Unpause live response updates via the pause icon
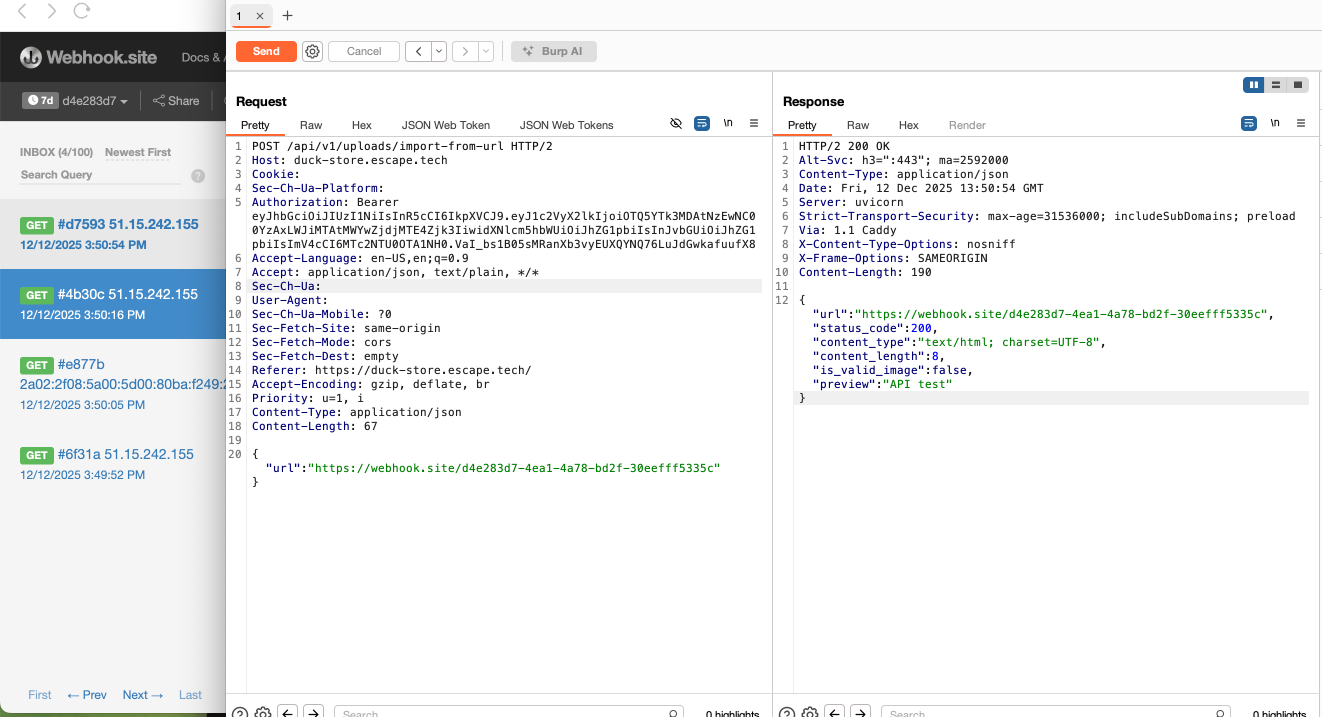The height and width of the screenshot is (717, 1322). (x=1253, y=84)
